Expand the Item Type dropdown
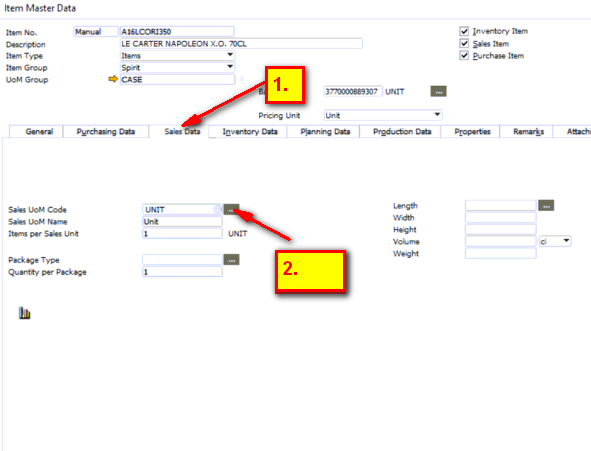 (230, 55)
